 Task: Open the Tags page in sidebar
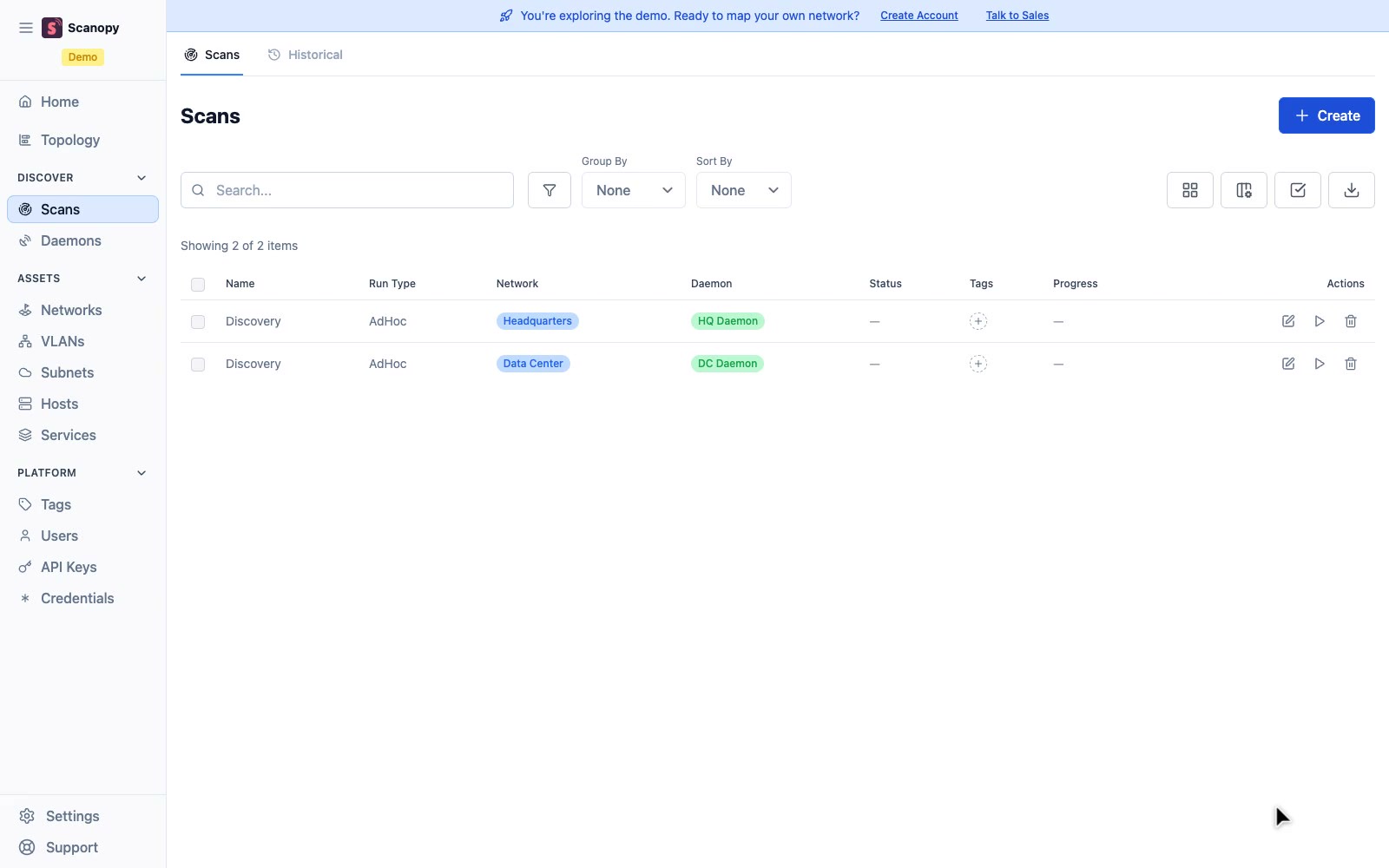[x=82, y=504]
